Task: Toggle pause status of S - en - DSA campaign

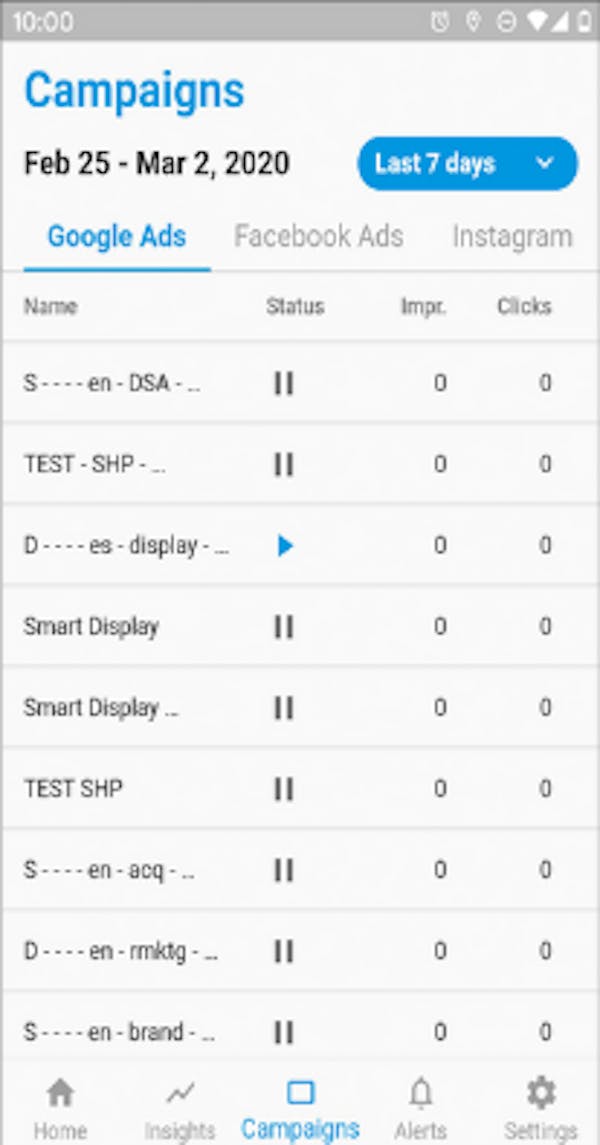Action: (x=284, y=383)
